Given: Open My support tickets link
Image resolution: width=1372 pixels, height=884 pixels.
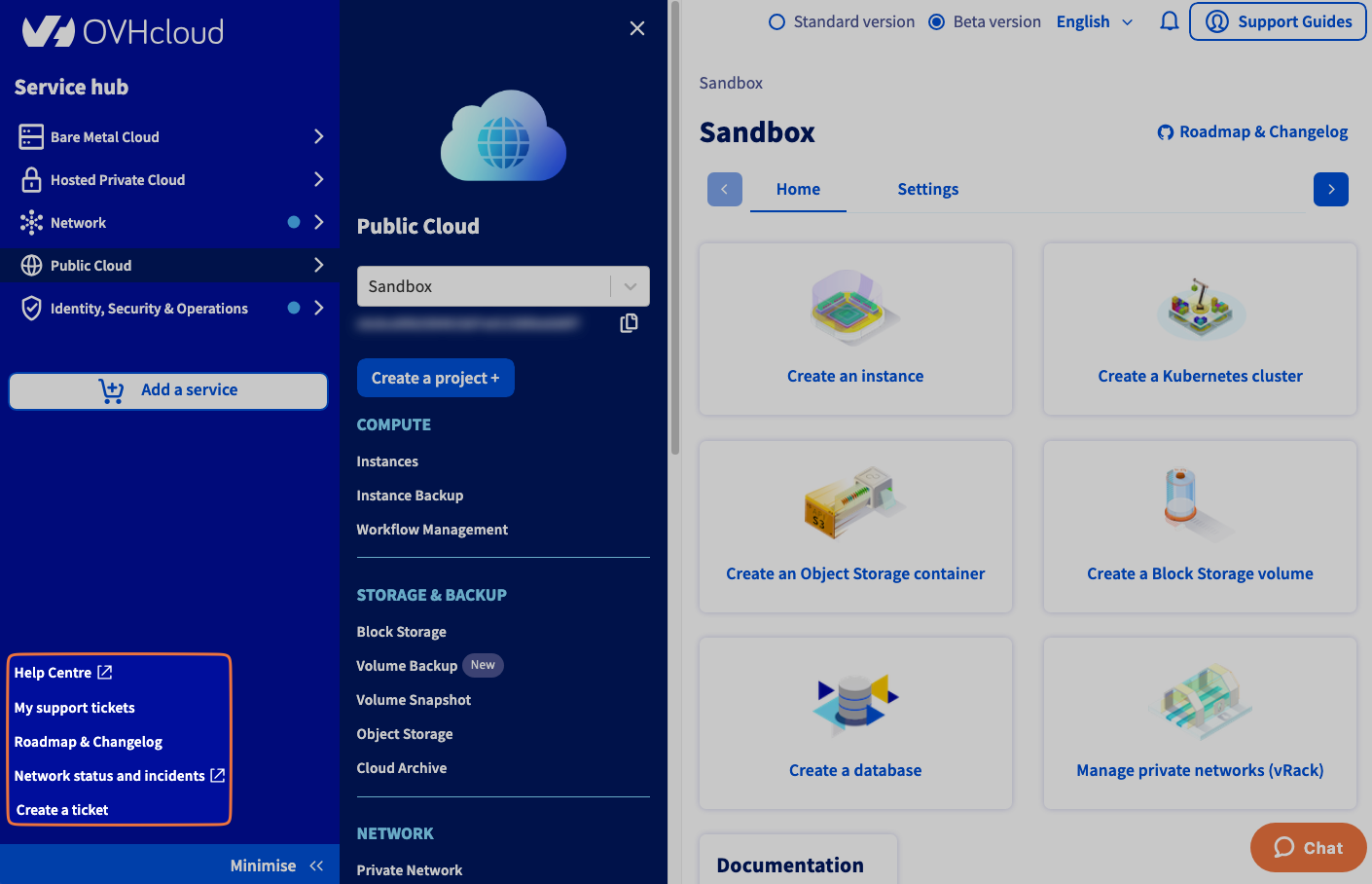Looking at the screenshot, I should pos(75,708).
